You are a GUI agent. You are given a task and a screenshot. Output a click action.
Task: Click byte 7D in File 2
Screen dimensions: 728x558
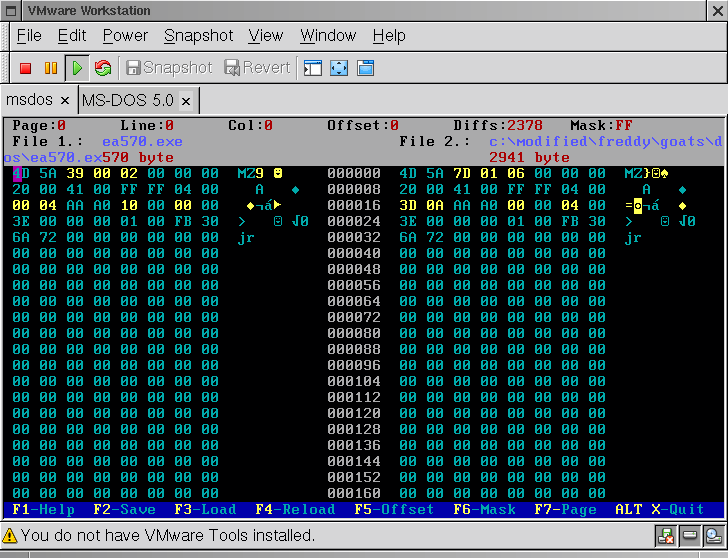tap(462, 173)
